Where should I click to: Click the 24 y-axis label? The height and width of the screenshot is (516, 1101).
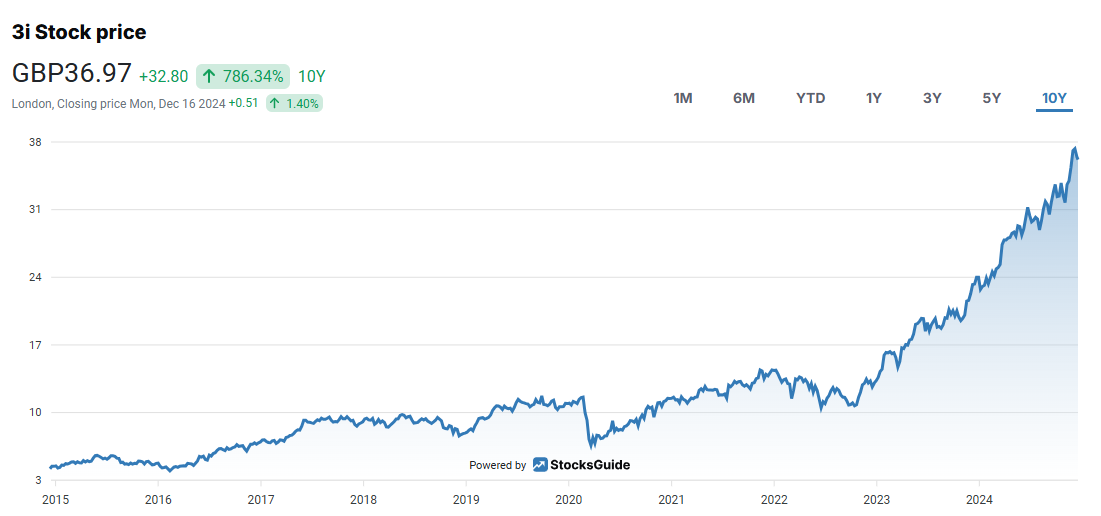tap(36, 277)
